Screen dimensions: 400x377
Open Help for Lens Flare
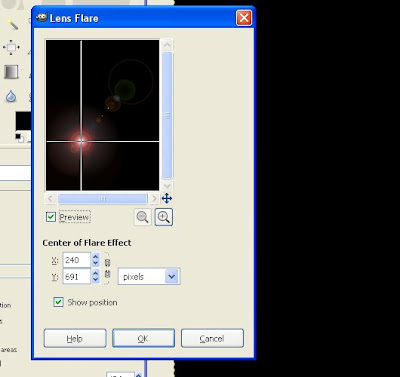tap(75, 338)
